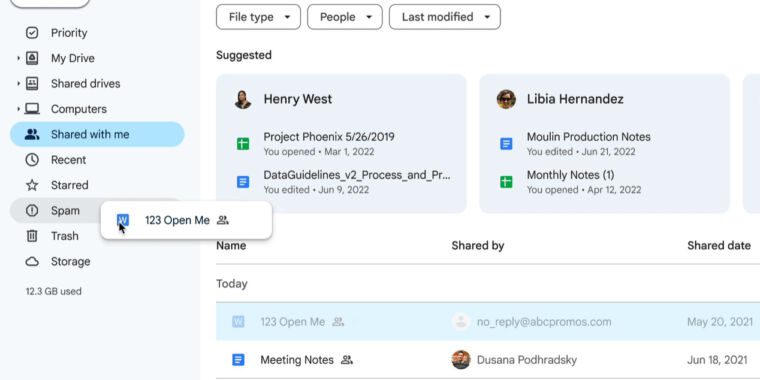
Task: Go to Shared with me
Action: (97, 134)
